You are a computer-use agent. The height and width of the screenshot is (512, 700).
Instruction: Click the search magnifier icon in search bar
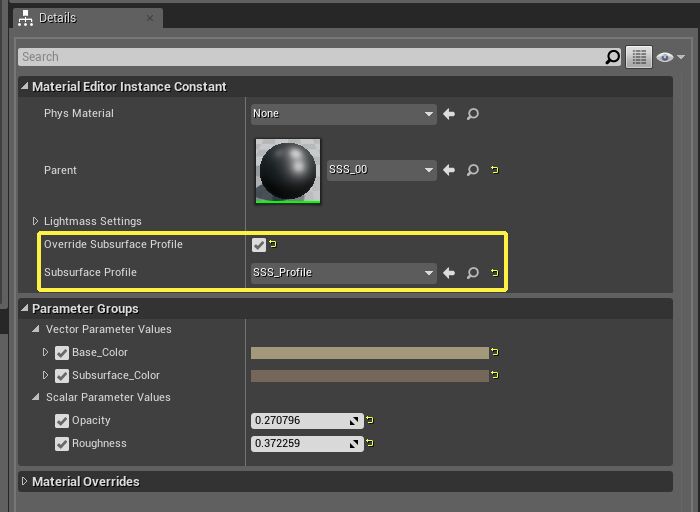613,57
